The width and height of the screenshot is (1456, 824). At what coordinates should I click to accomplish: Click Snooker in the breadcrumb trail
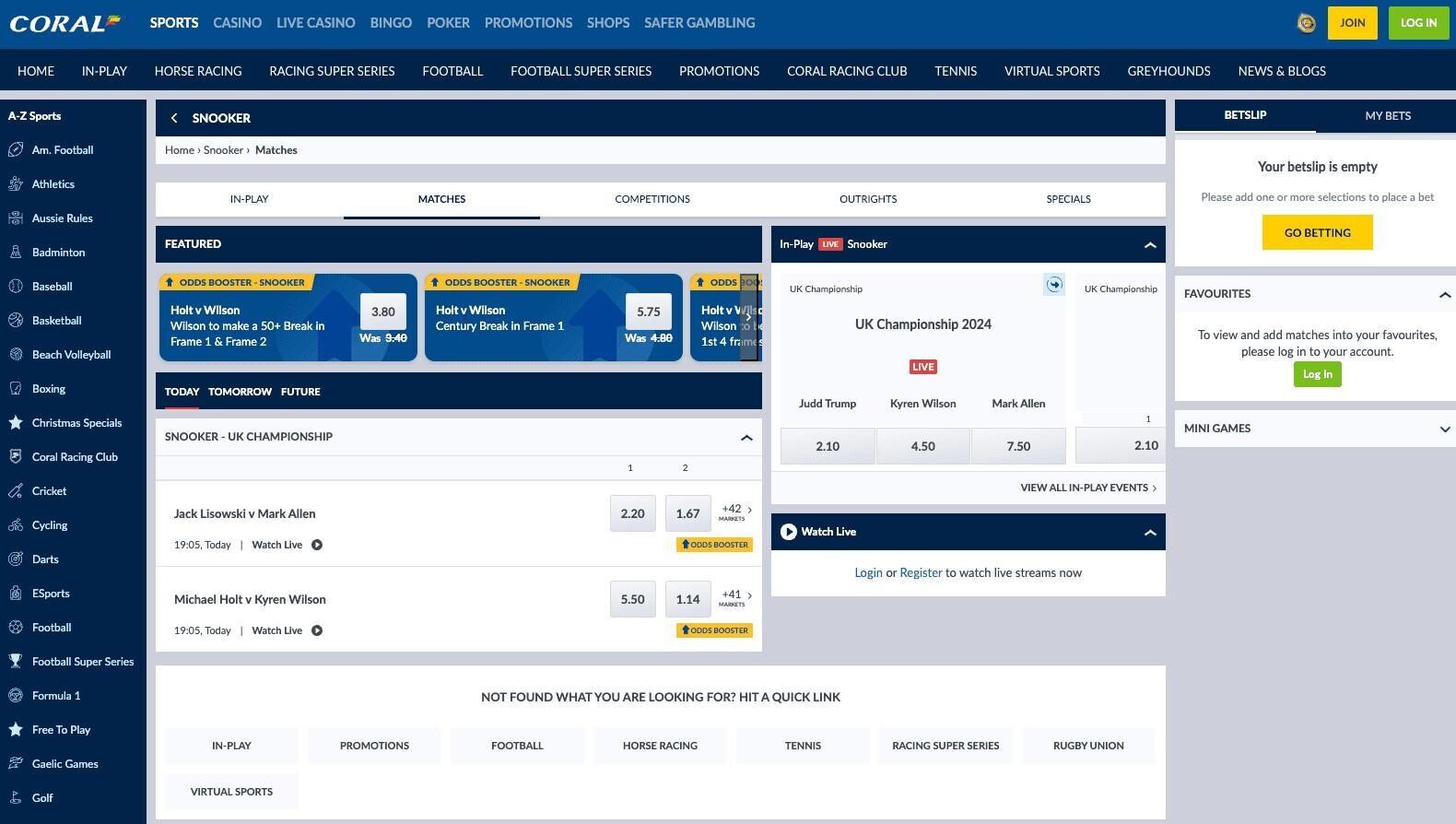[223, 150]
